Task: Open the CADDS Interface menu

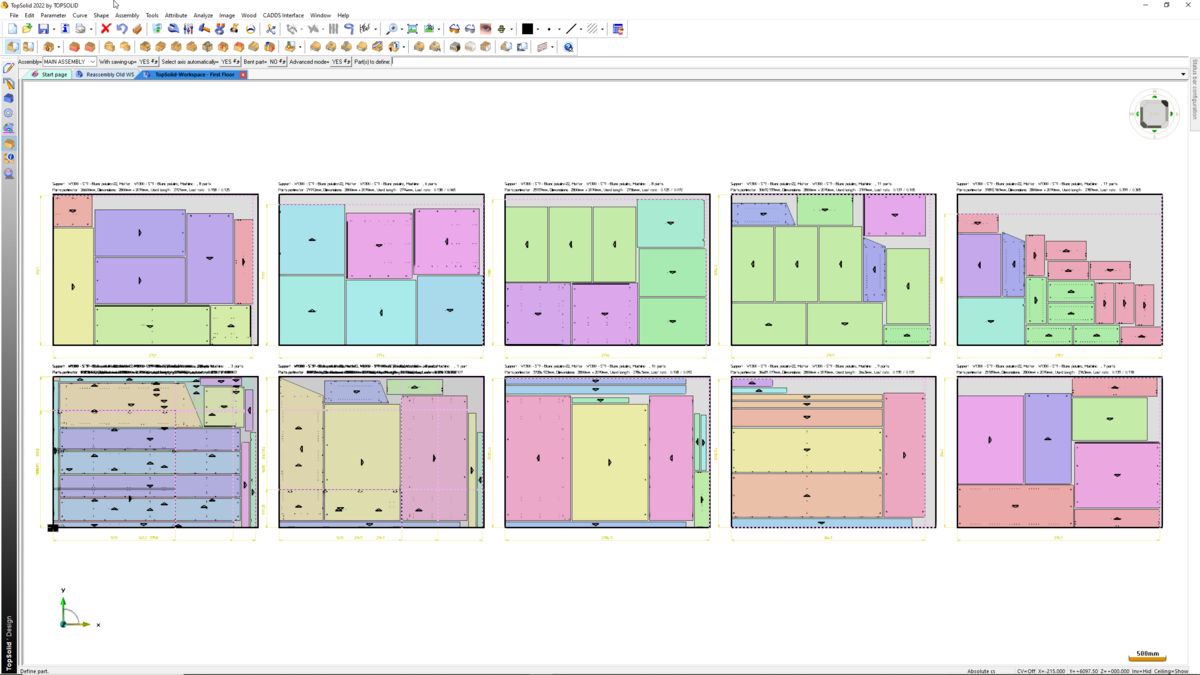Action: click(x=284, y=16)
